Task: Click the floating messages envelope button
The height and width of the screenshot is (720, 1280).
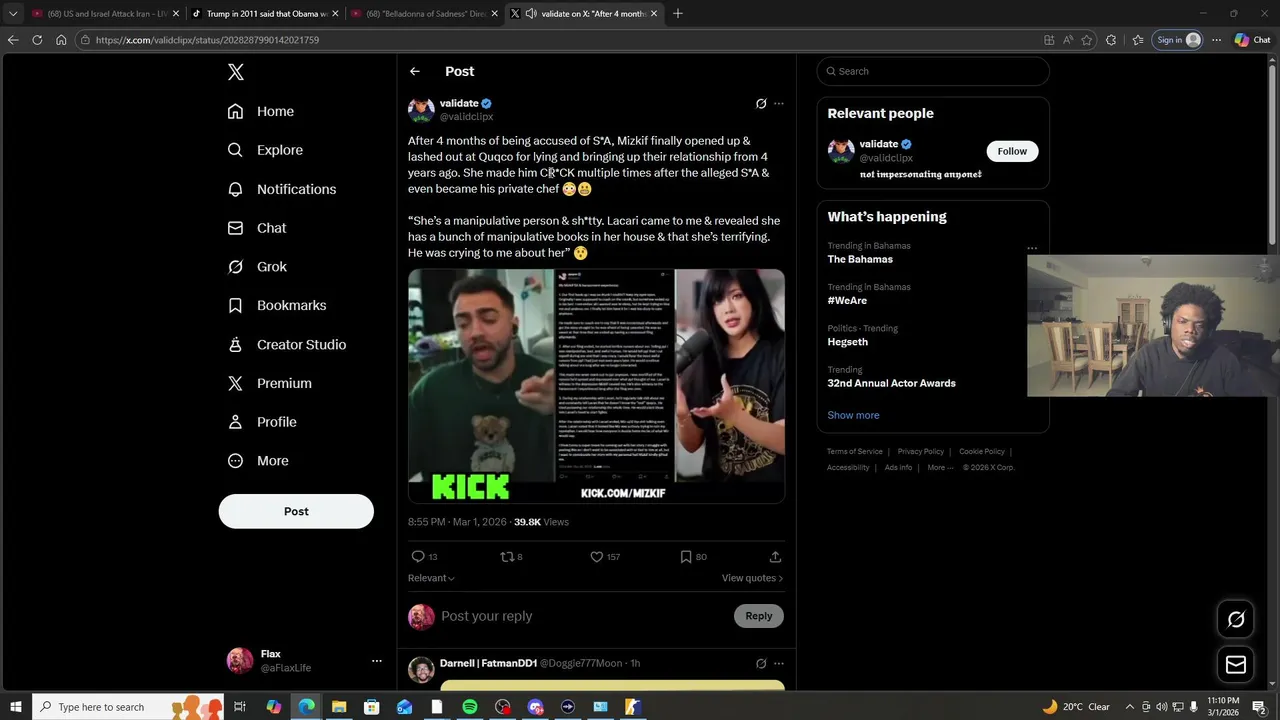Action: pyautogui.click(x=1236, y=665)
